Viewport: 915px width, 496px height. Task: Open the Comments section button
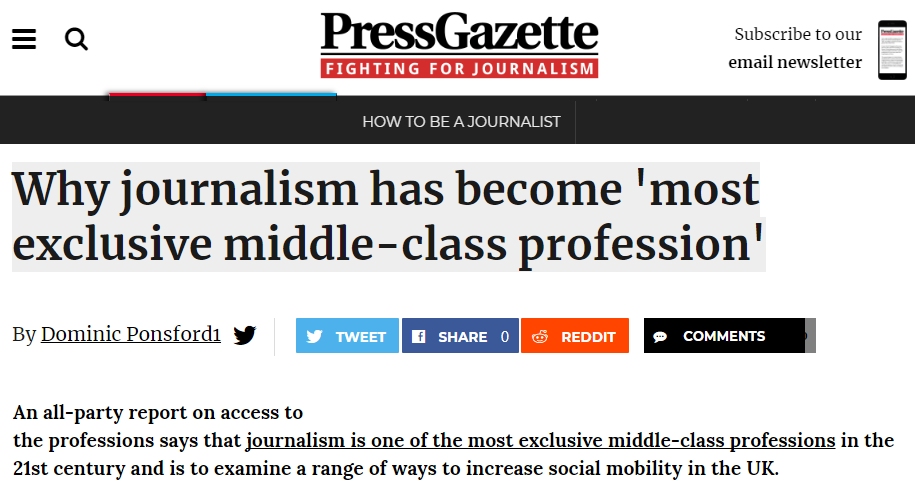(x=723, y=336)
